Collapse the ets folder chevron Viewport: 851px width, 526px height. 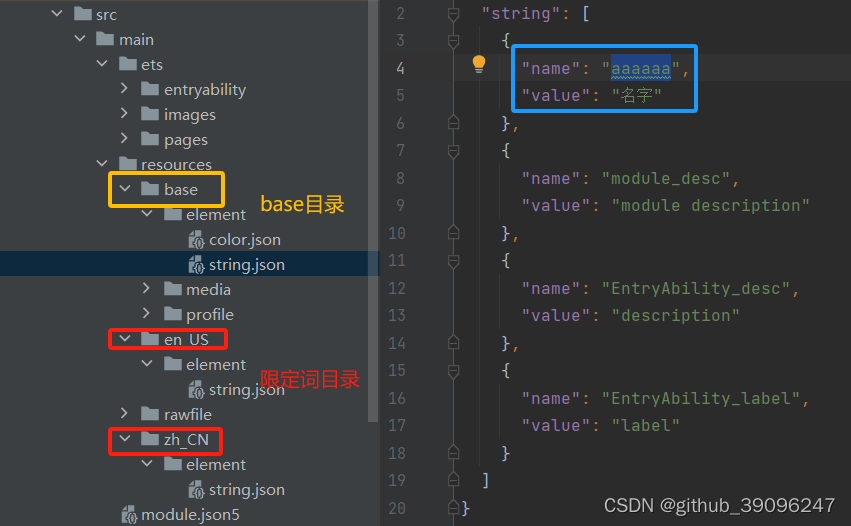(x=102, y=64)
